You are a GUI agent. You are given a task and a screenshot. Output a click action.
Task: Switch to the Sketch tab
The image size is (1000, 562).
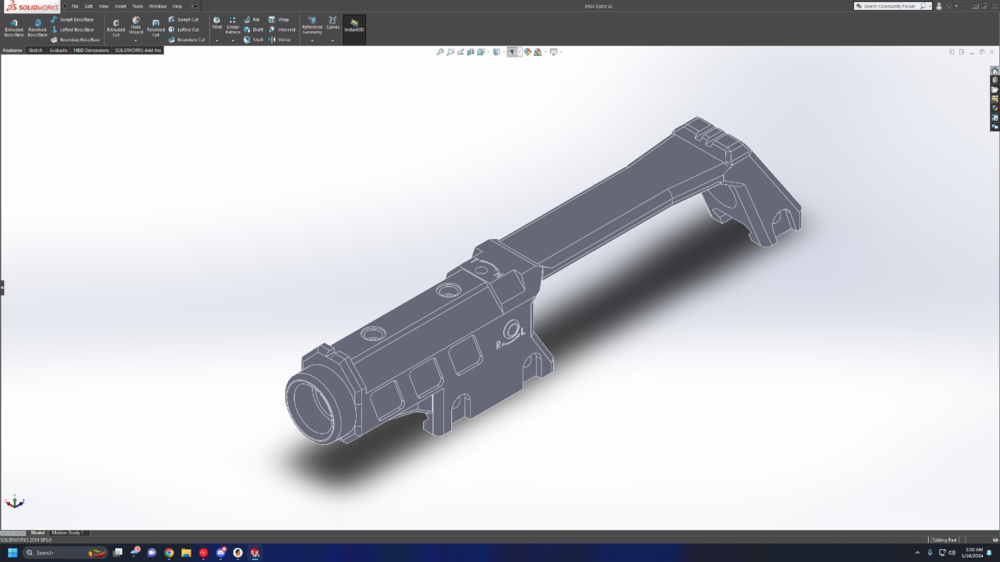tap(35, 50)
